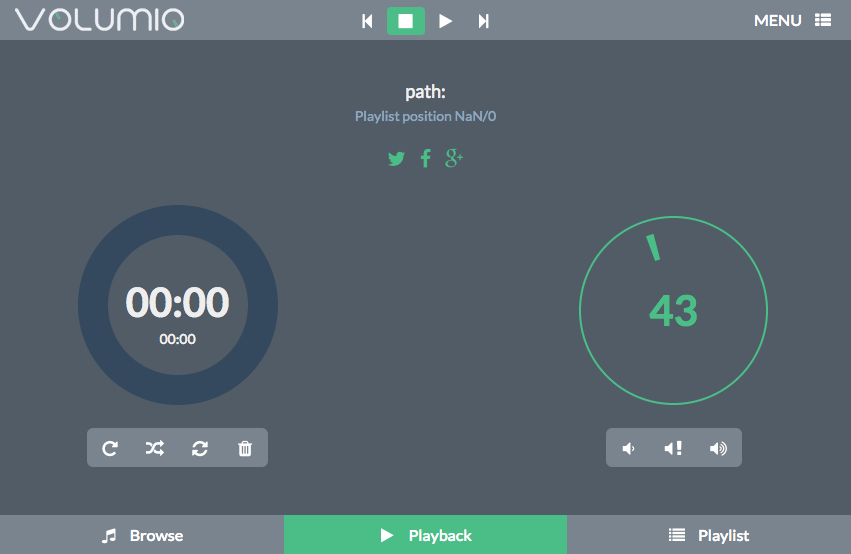Start playback with the top play button

tap(445, 21)
